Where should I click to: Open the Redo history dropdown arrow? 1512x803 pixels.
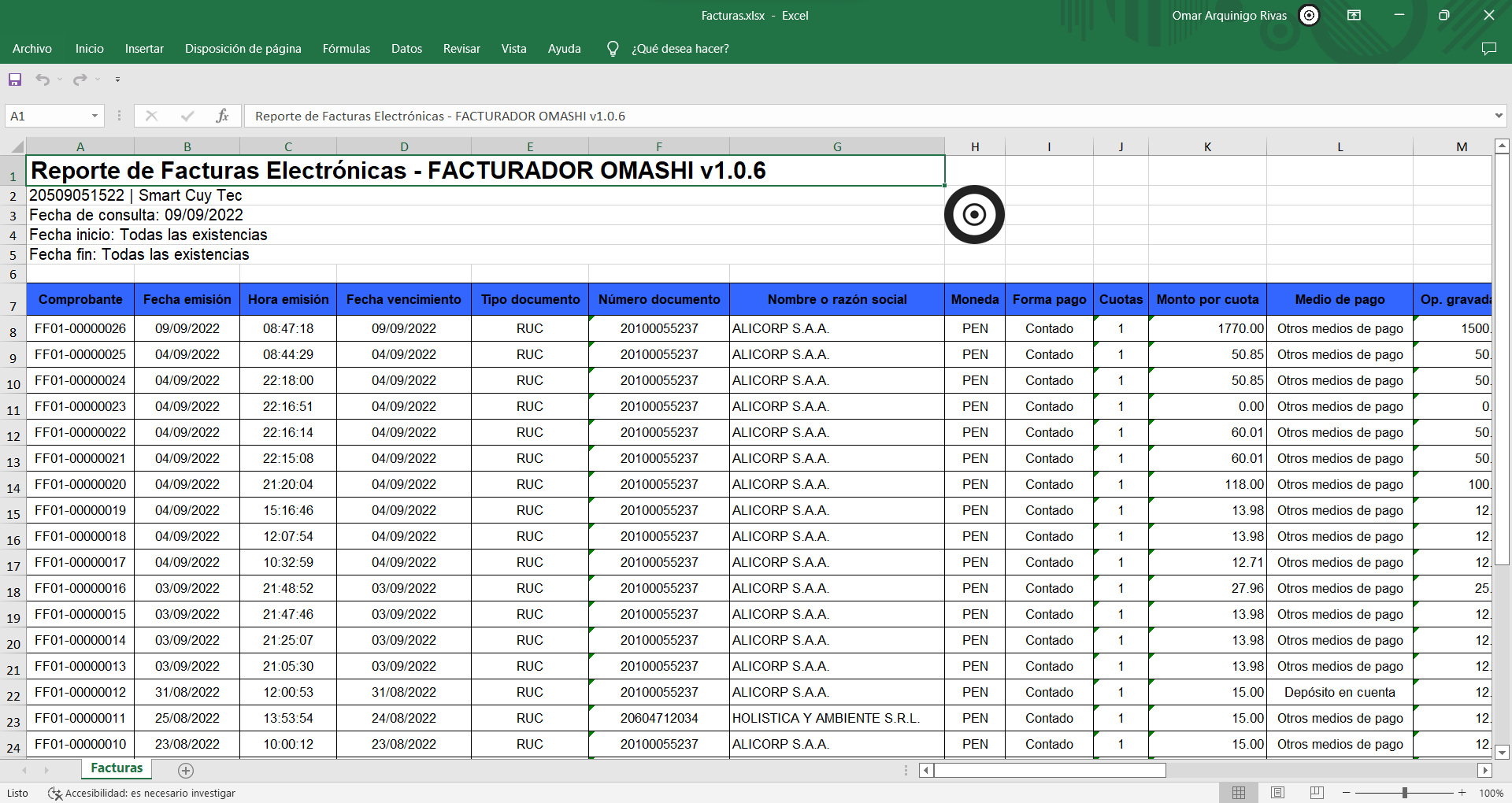coord(98,80)
